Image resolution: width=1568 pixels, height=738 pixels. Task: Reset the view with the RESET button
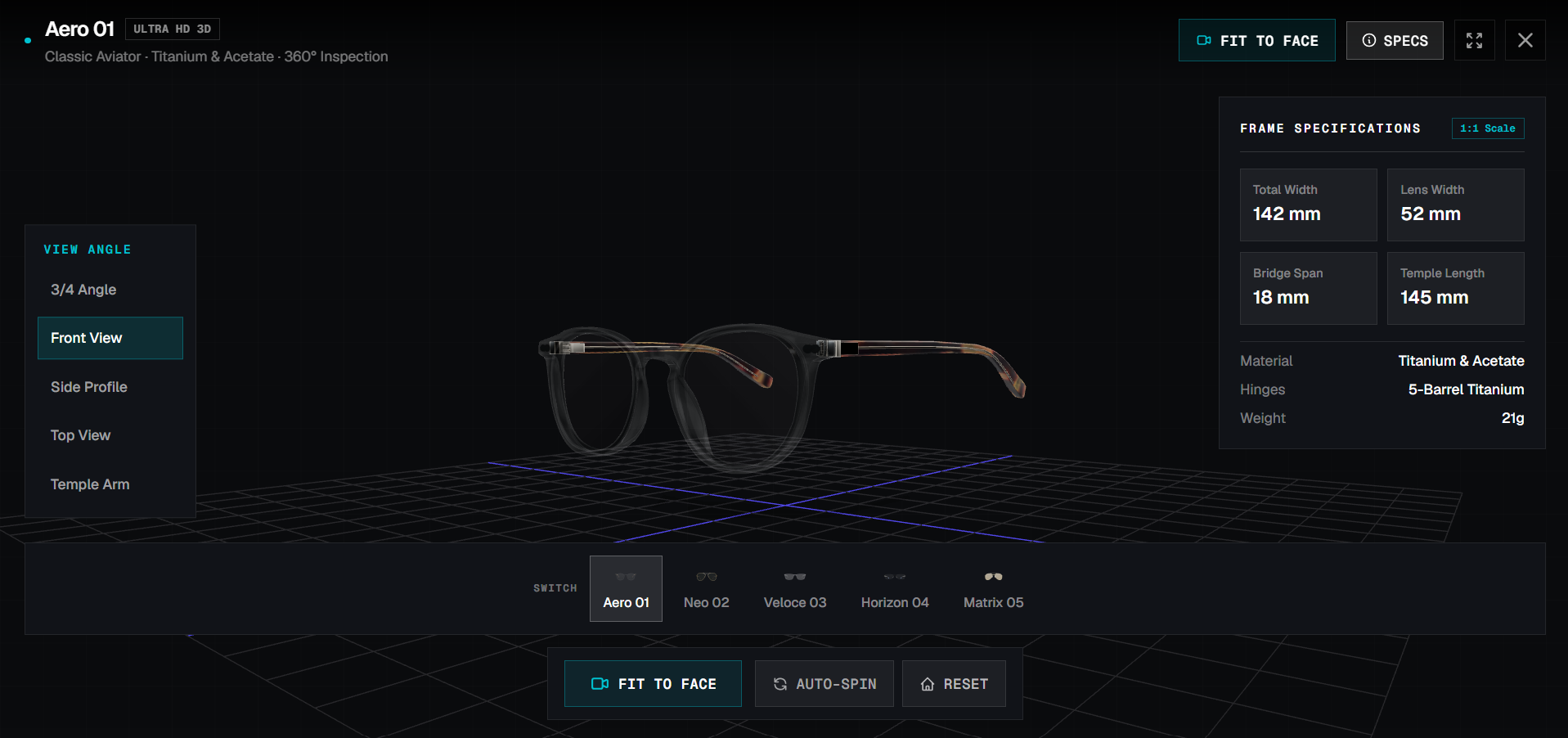click(954, 683)
